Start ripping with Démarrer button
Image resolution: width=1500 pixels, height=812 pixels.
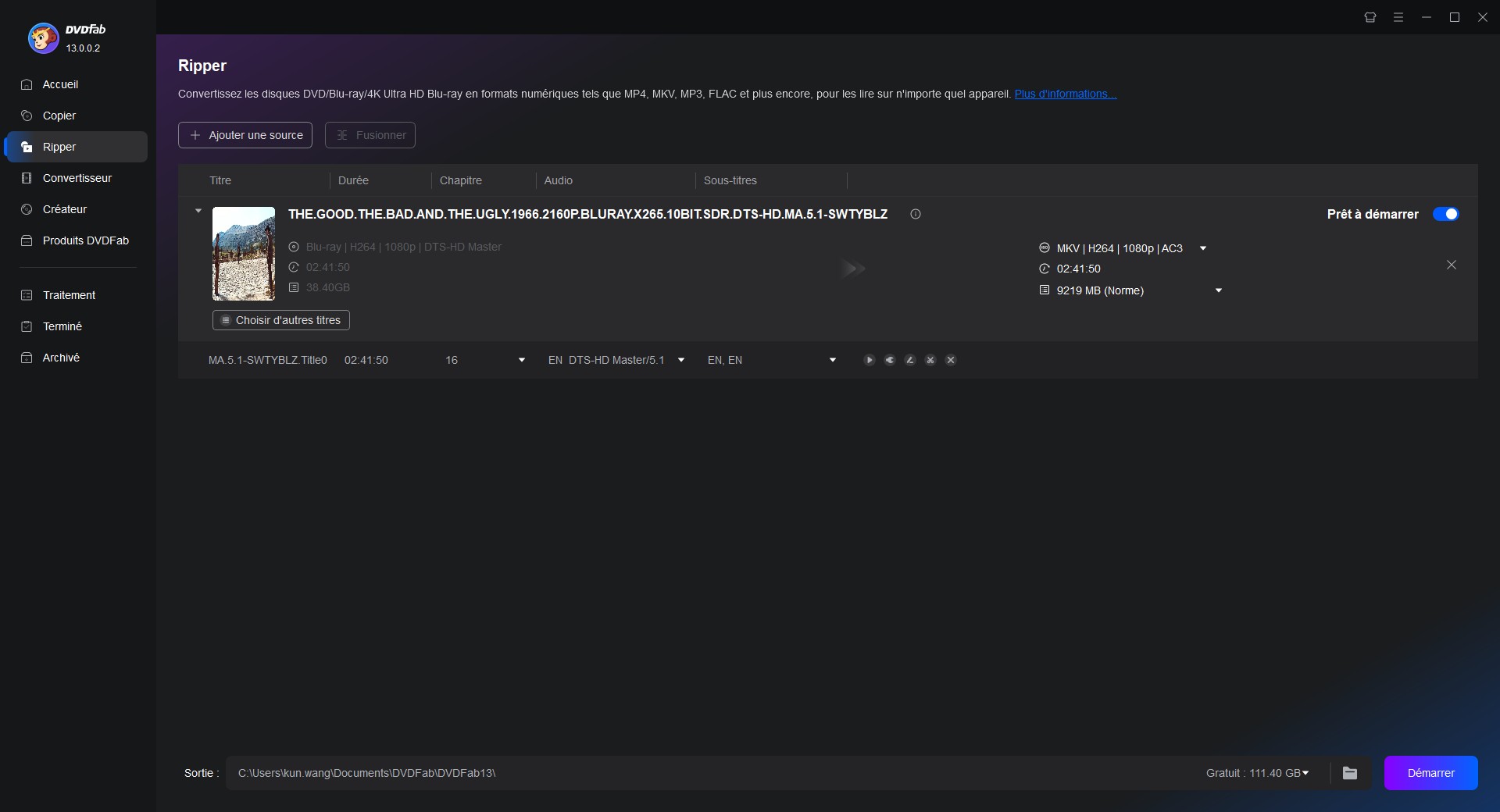click(x=1431, y=773)
